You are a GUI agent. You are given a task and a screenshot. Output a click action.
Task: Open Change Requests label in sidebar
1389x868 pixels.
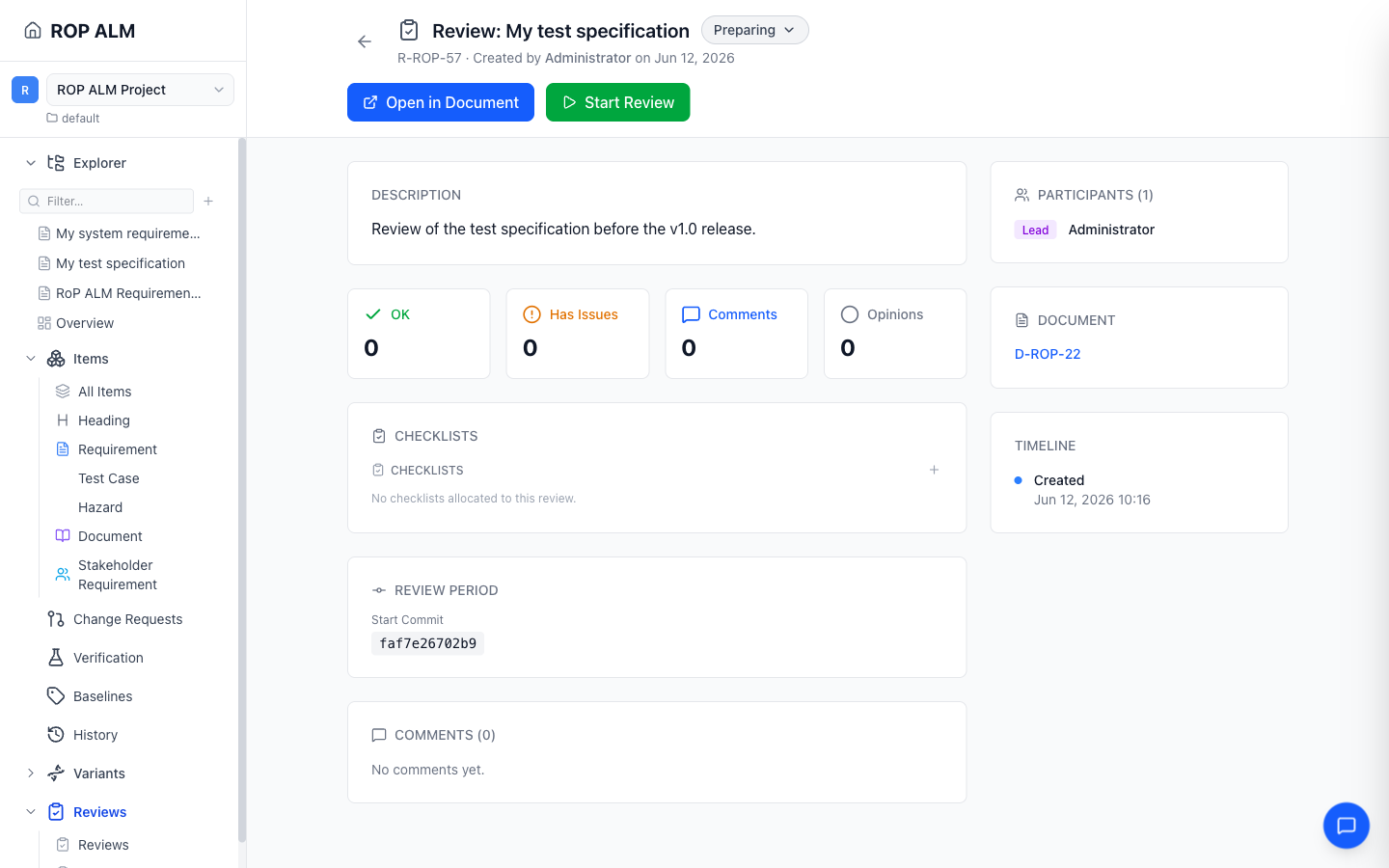128,619
